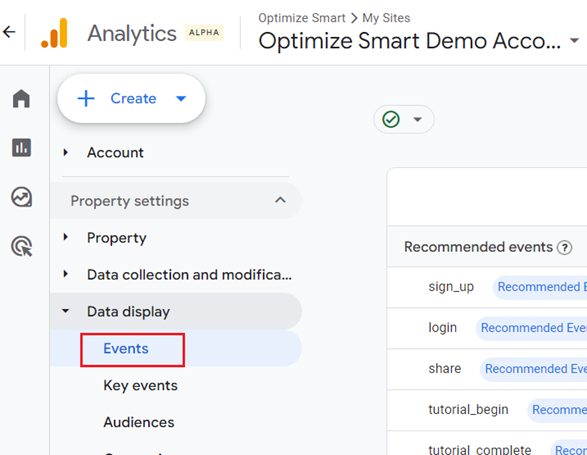Click the Create button
The height and width of the screenshot is (455, 587).
[131, 98]
